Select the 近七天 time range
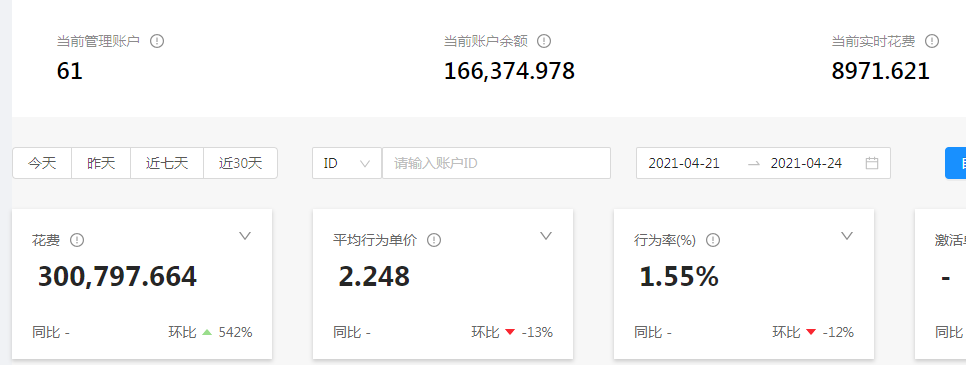The image size is (966, 365). 167,163
